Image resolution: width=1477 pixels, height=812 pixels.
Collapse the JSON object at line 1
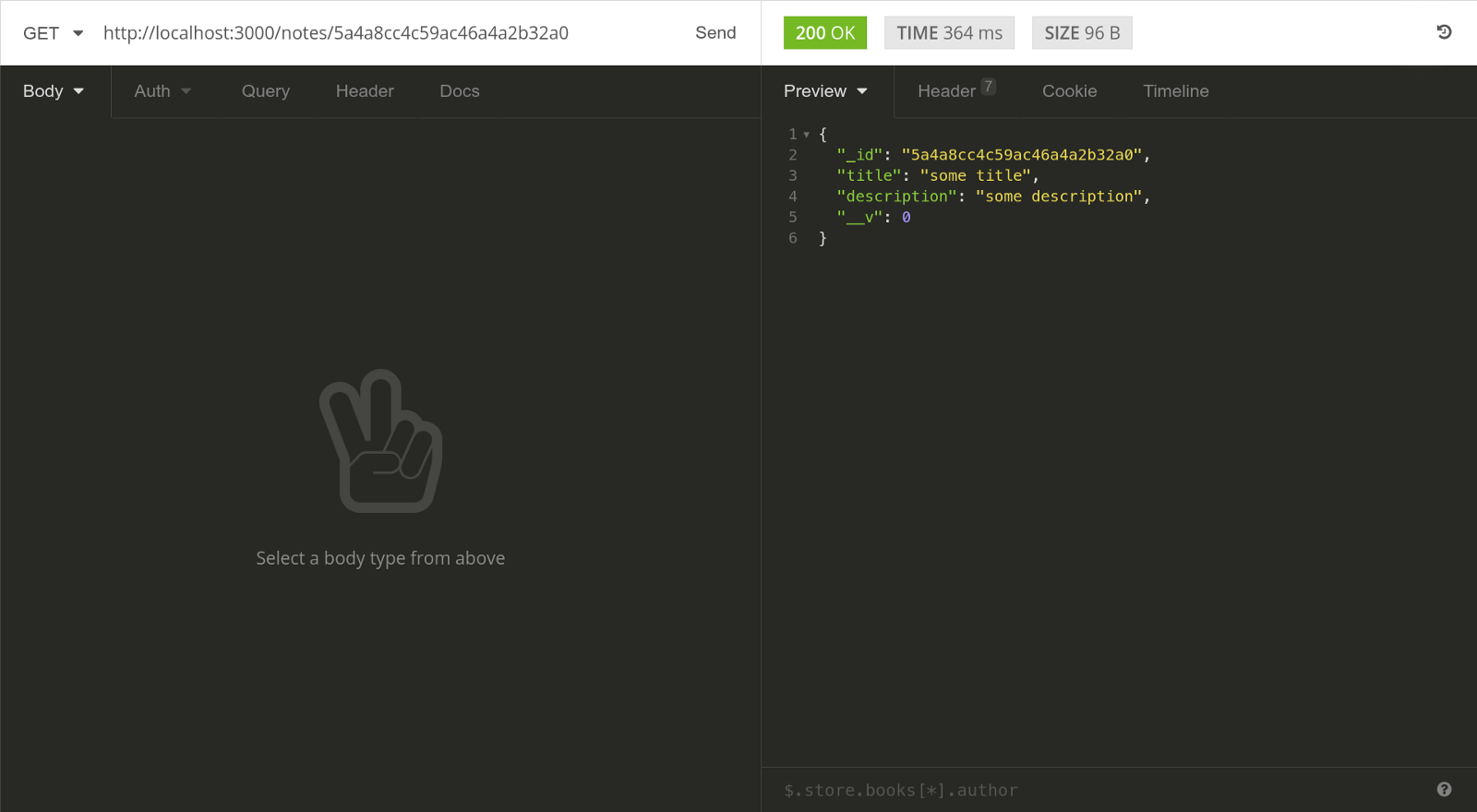(807, 135)
